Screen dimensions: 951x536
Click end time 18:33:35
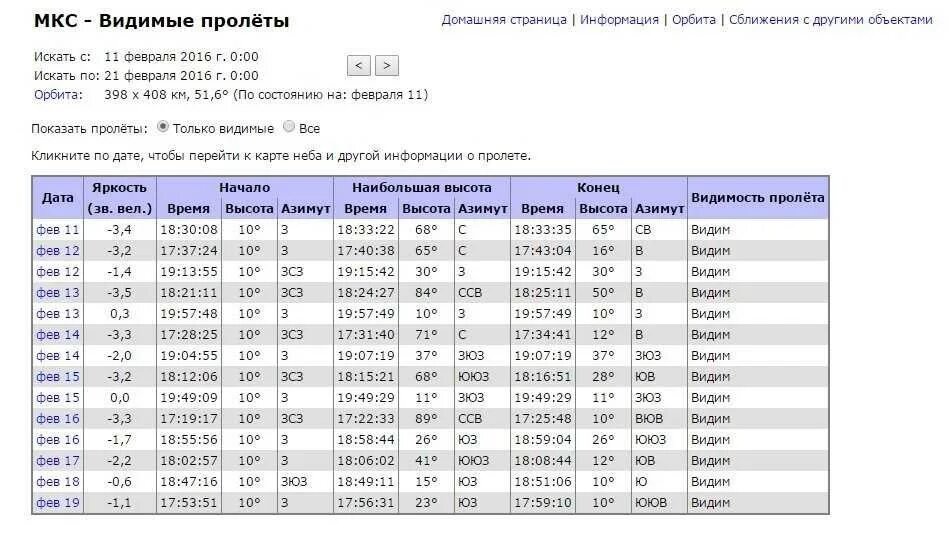coord(543,230)
